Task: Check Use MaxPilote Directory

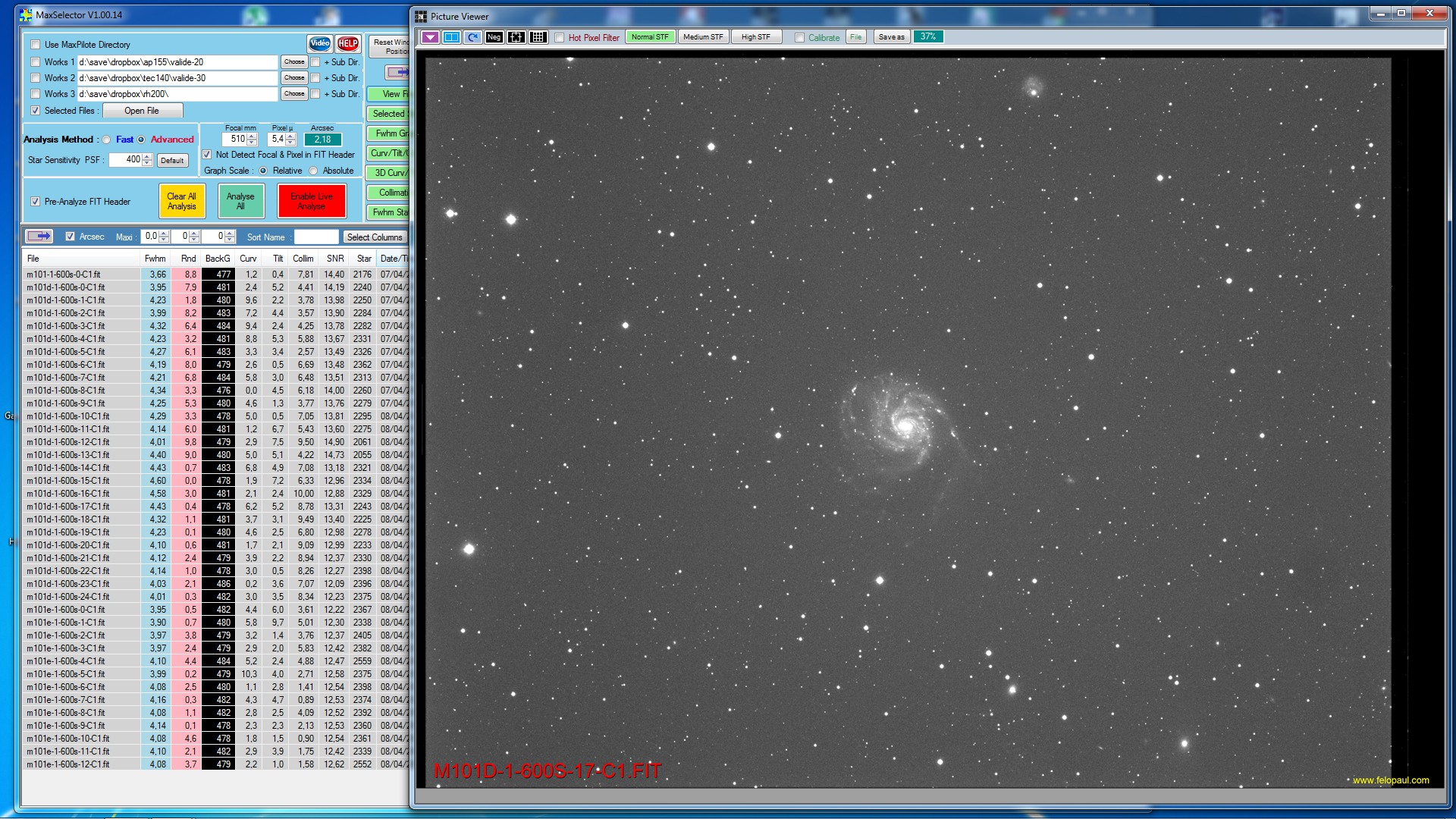Action: [35, 45]
